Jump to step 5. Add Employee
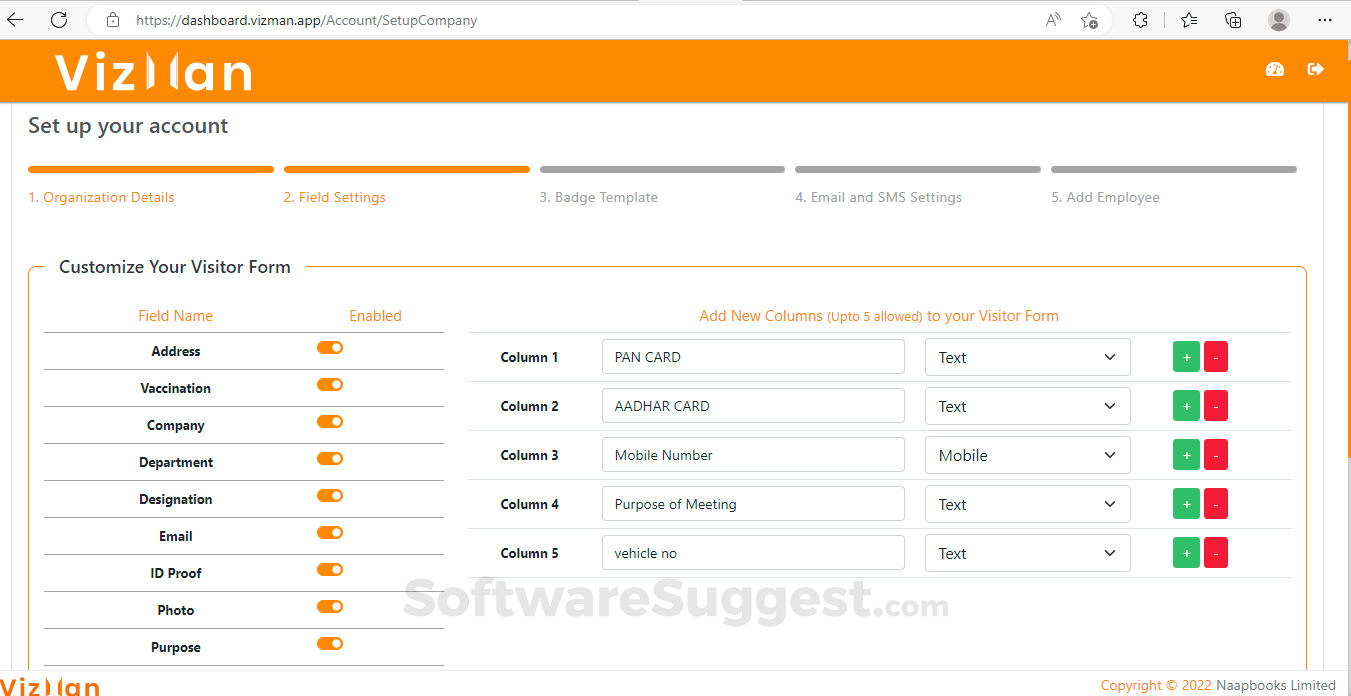Screen dimensions: 1351x696 coord(1105,197)
